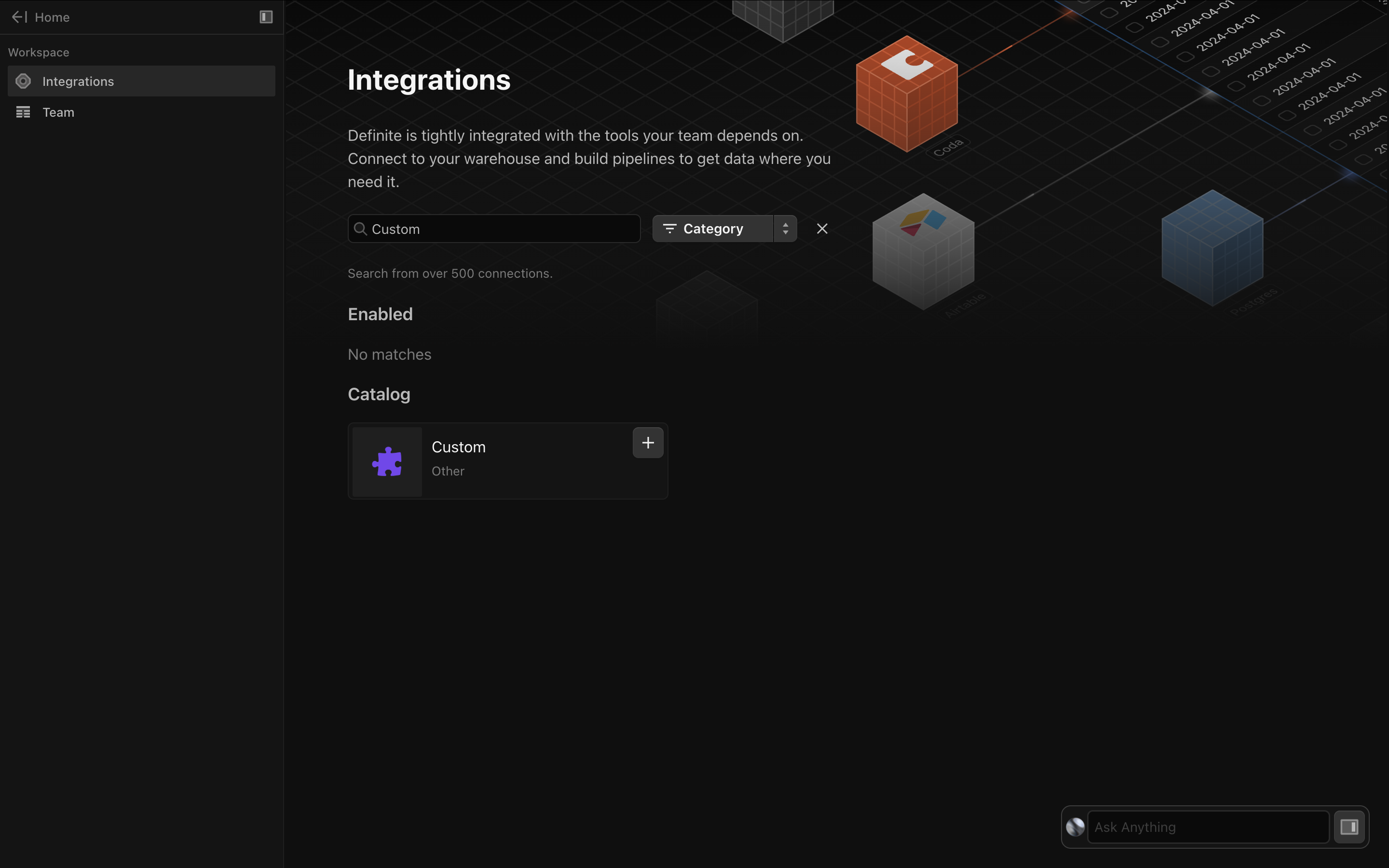The height and width of the screenshot is (868, 1389).
Task: Open the Team workspace item
Action: click(x=58, y=112)
